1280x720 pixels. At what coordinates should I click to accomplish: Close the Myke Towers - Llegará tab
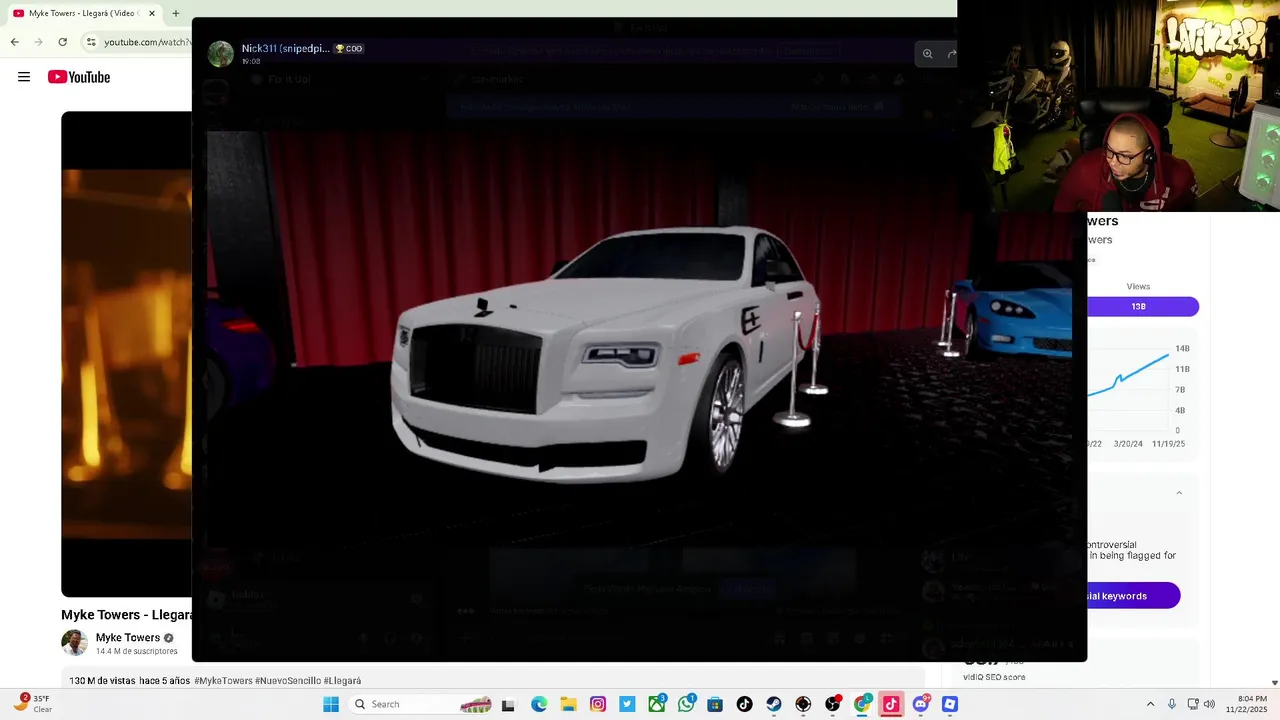[x=152, y=14]
